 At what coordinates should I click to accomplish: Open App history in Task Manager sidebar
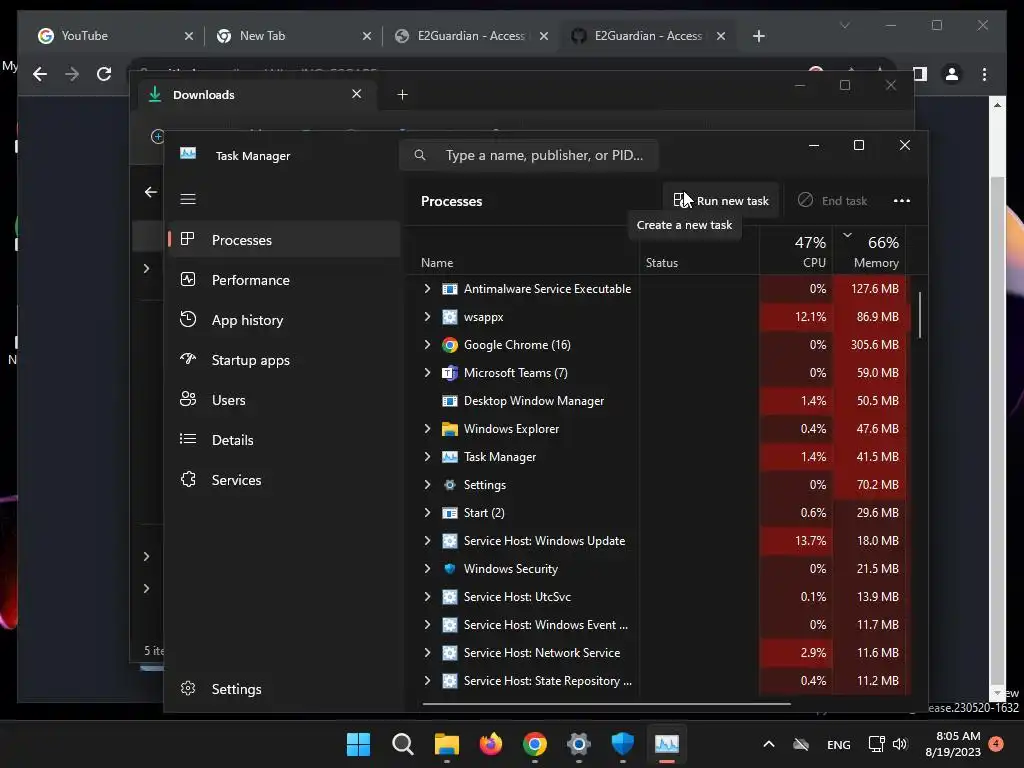coord(283,320)
